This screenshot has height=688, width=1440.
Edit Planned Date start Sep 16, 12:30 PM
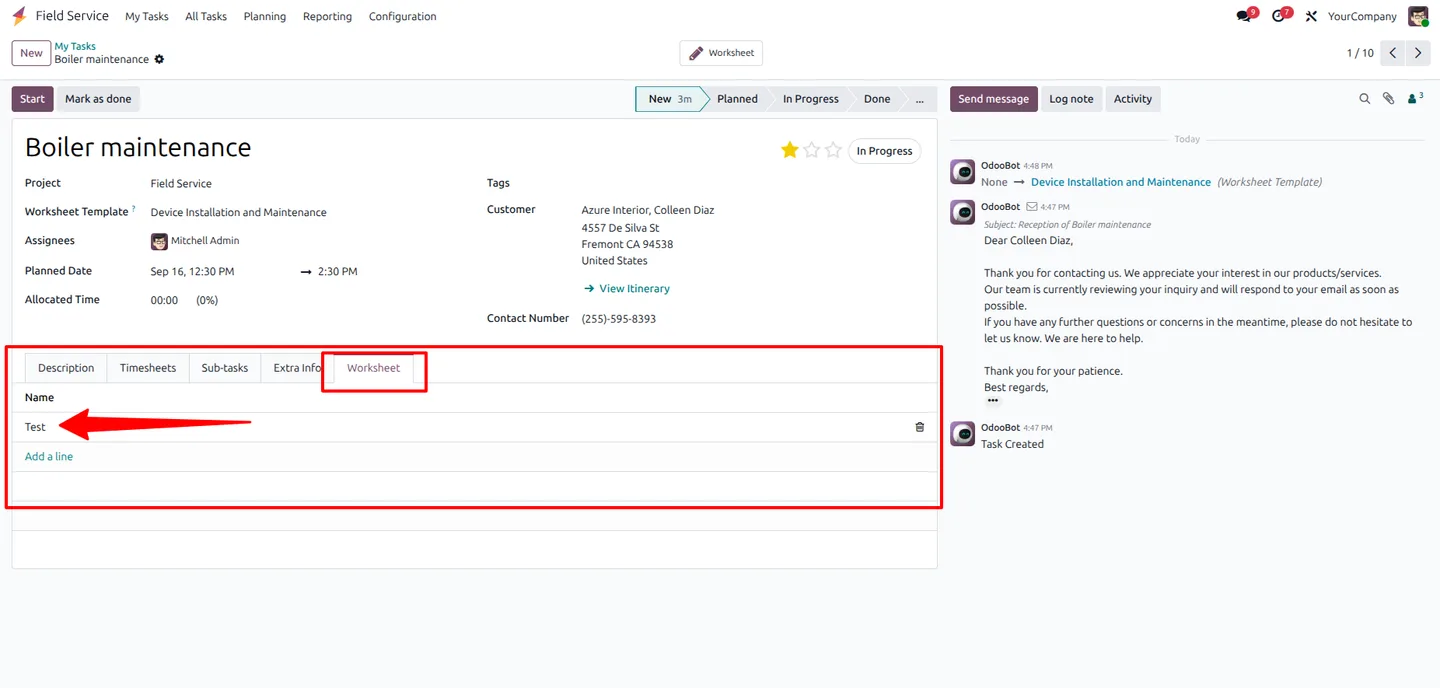pyautogui.click(x=193, y=272)
